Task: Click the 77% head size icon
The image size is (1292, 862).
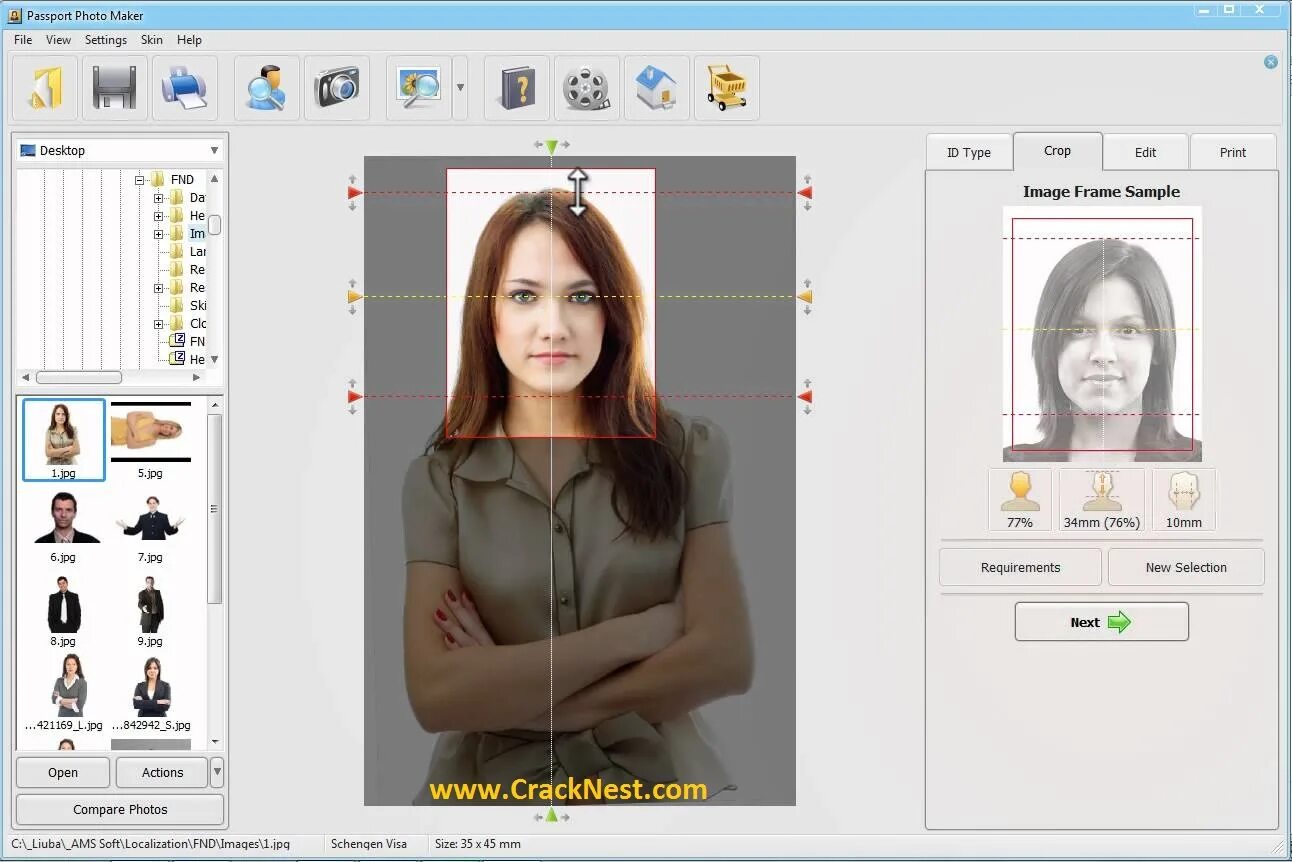Action: 1020,499
